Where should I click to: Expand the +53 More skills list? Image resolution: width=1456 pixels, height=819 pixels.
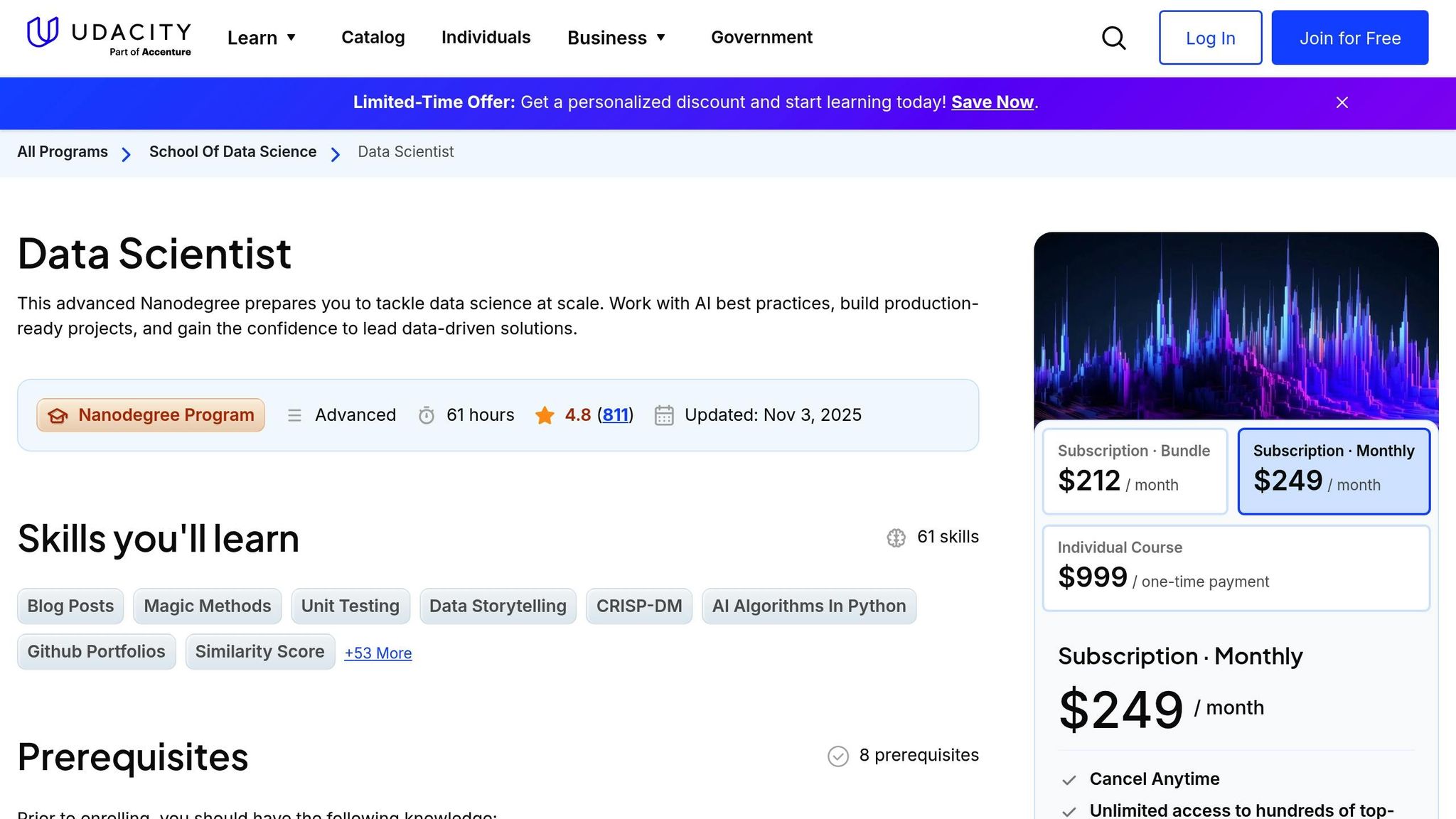378,653
